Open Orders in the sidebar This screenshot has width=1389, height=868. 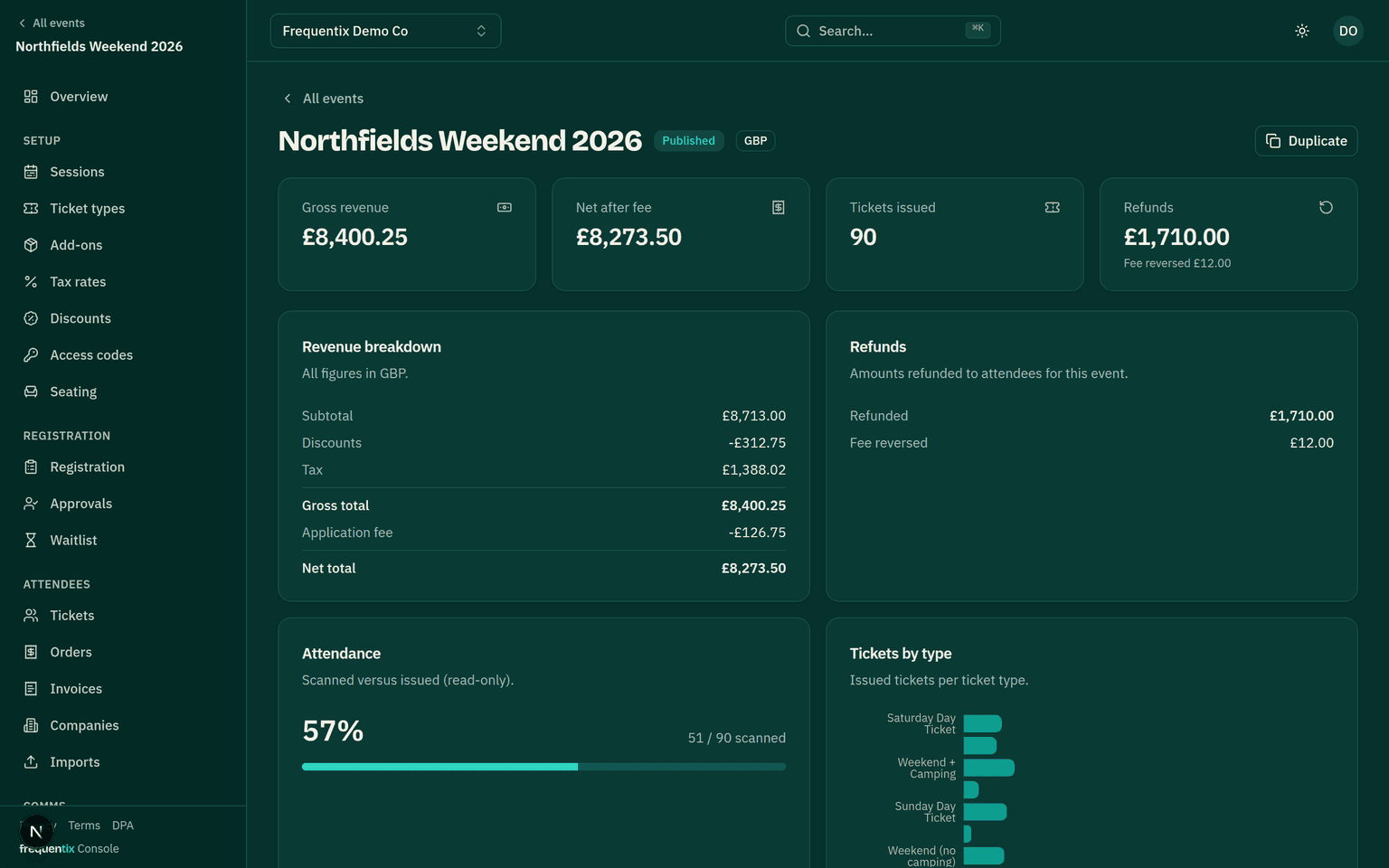123,652
